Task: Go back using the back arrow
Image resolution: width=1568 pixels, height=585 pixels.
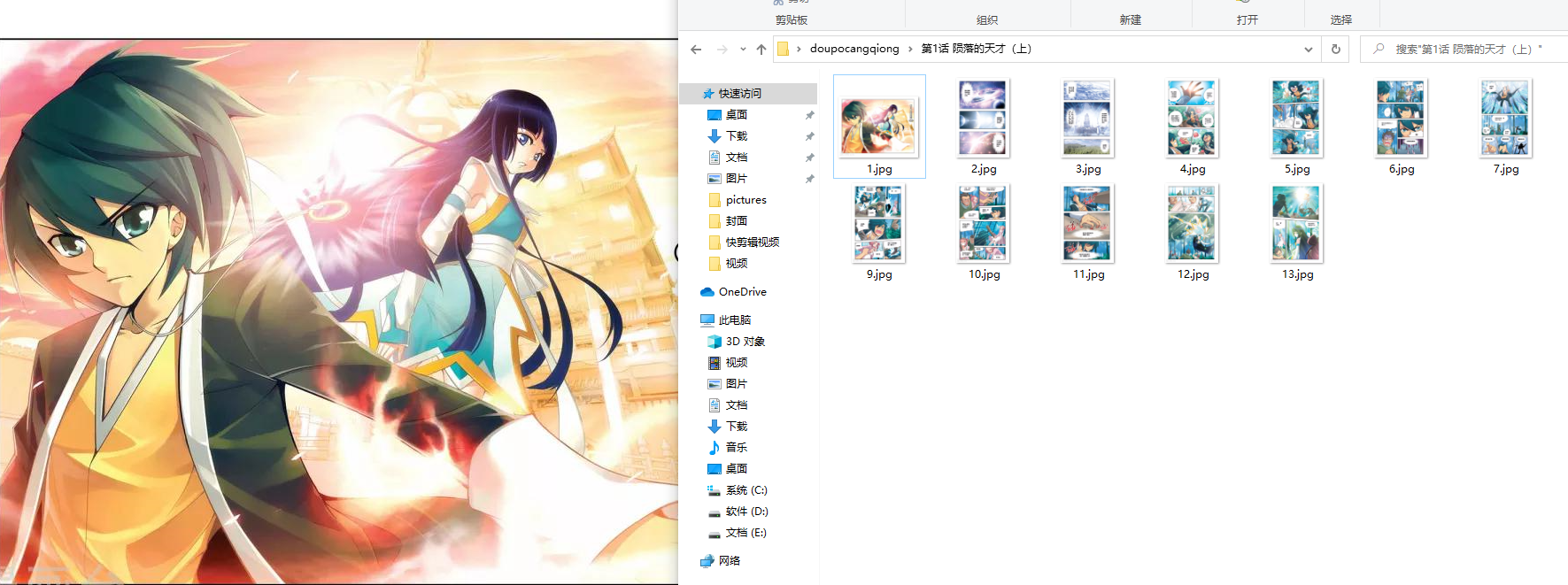Action: tap(696, 50)
